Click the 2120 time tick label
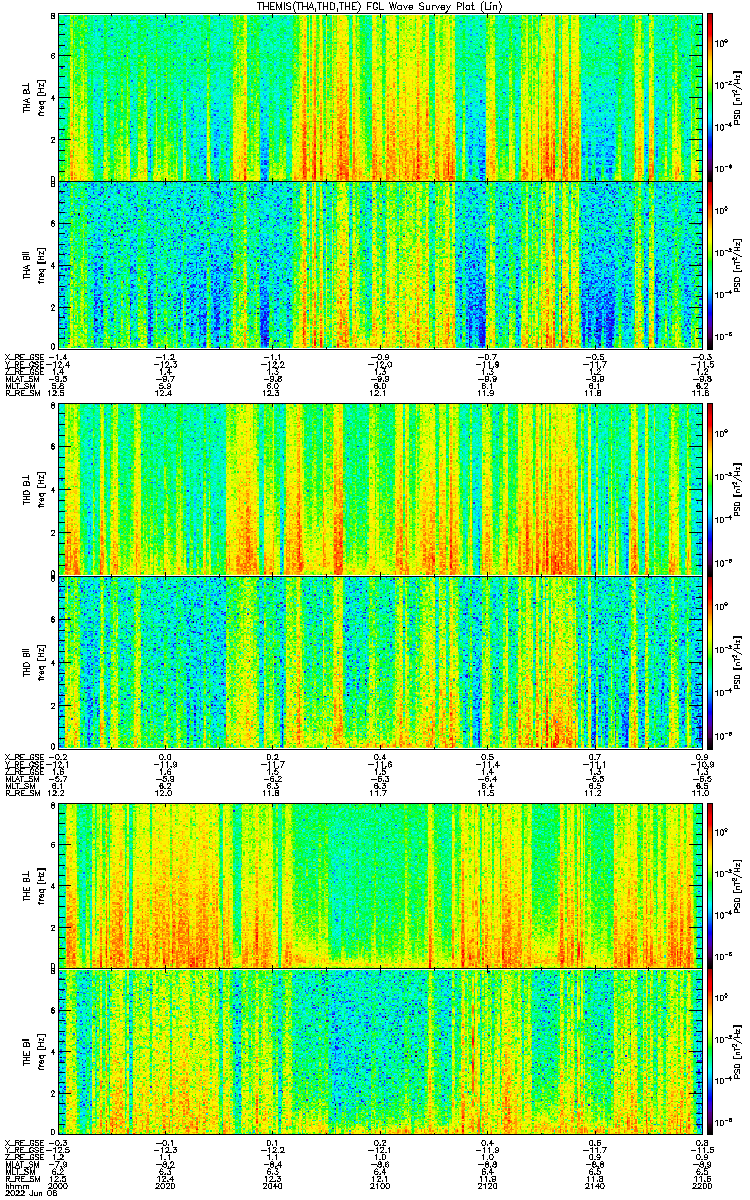Viewport: 750px width, 1200px height. (487, 1184)
